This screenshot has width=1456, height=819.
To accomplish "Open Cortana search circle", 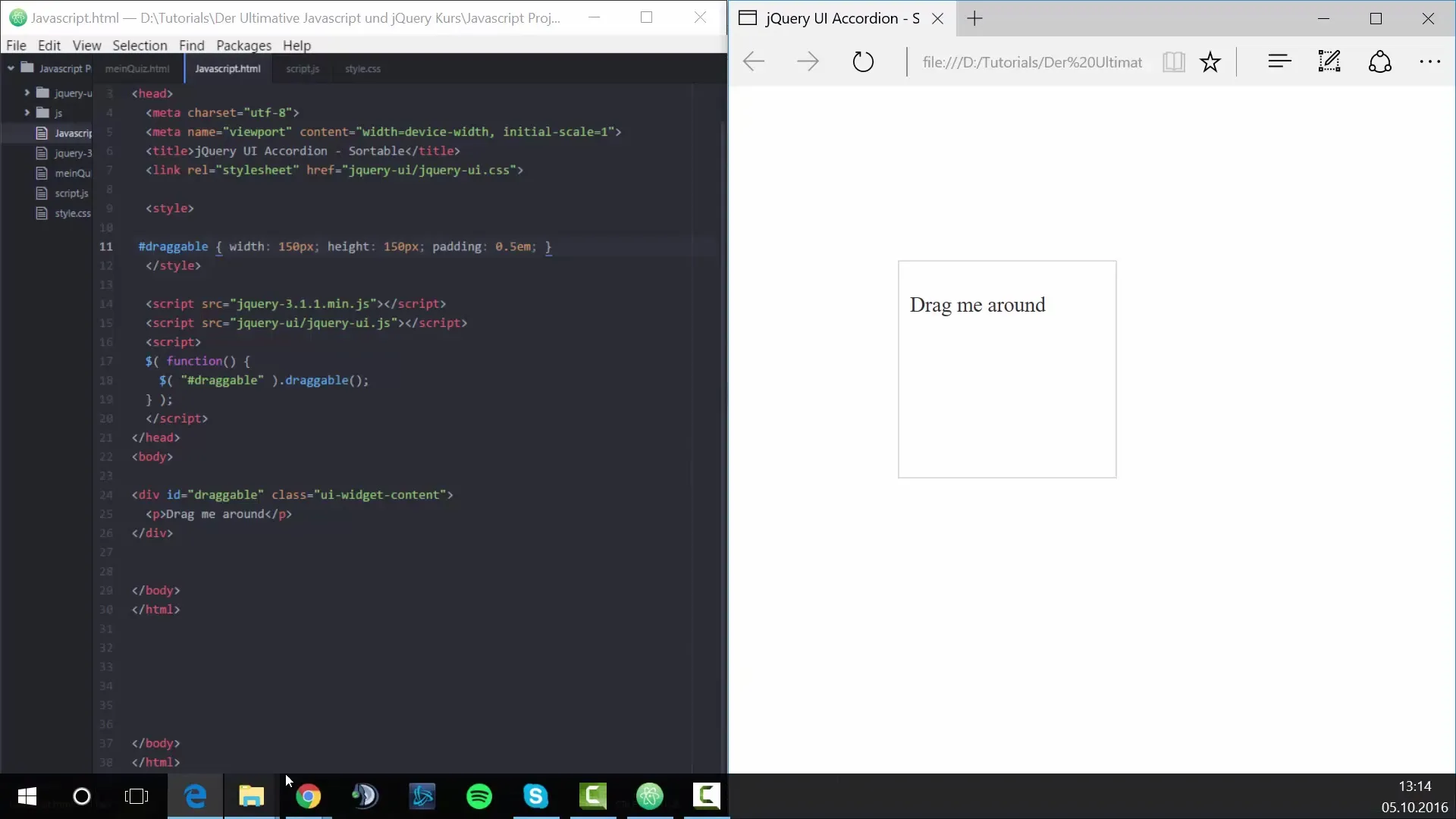I will tap(82, 796).
